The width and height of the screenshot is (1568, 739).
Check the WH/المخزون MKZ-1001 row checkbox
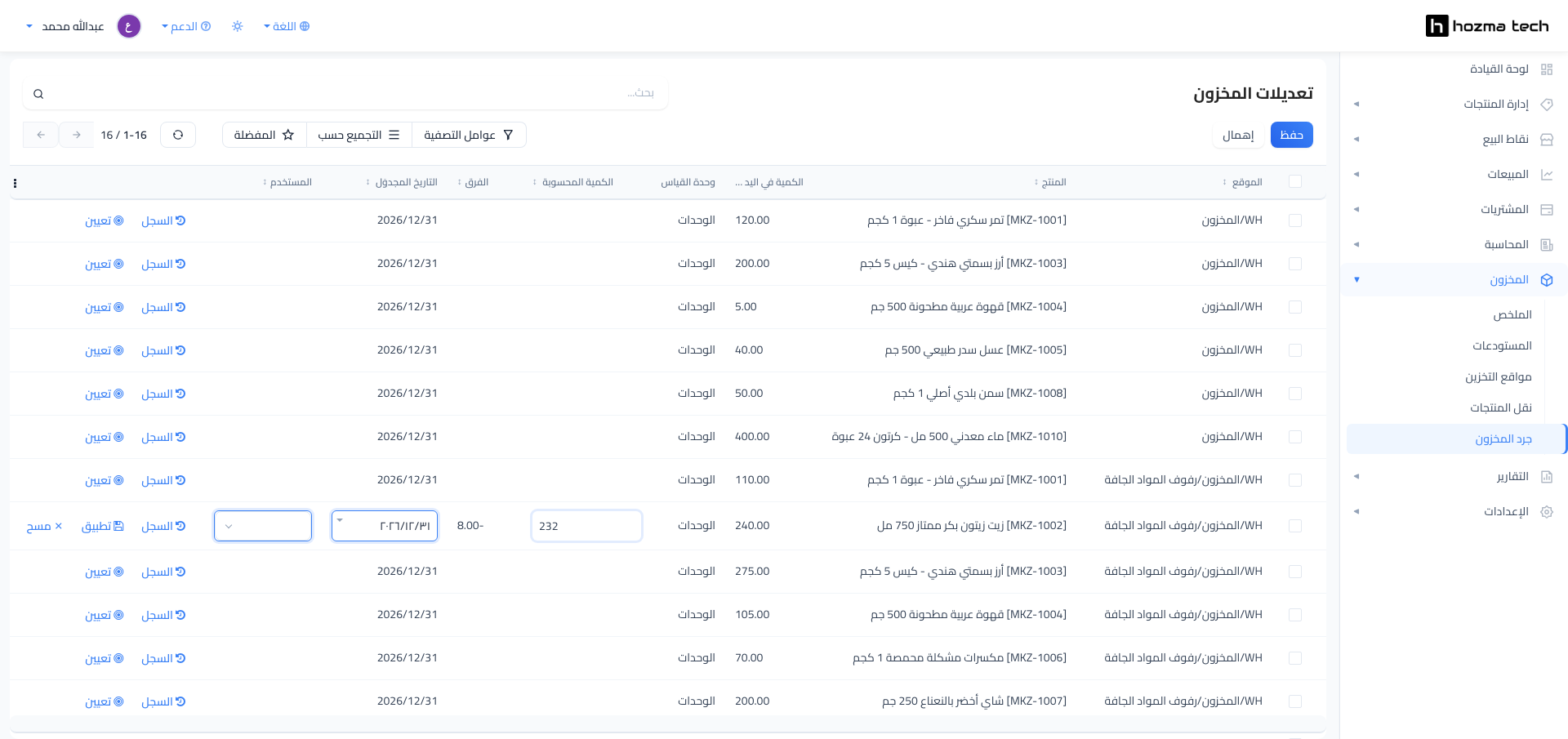(1295, 220)
